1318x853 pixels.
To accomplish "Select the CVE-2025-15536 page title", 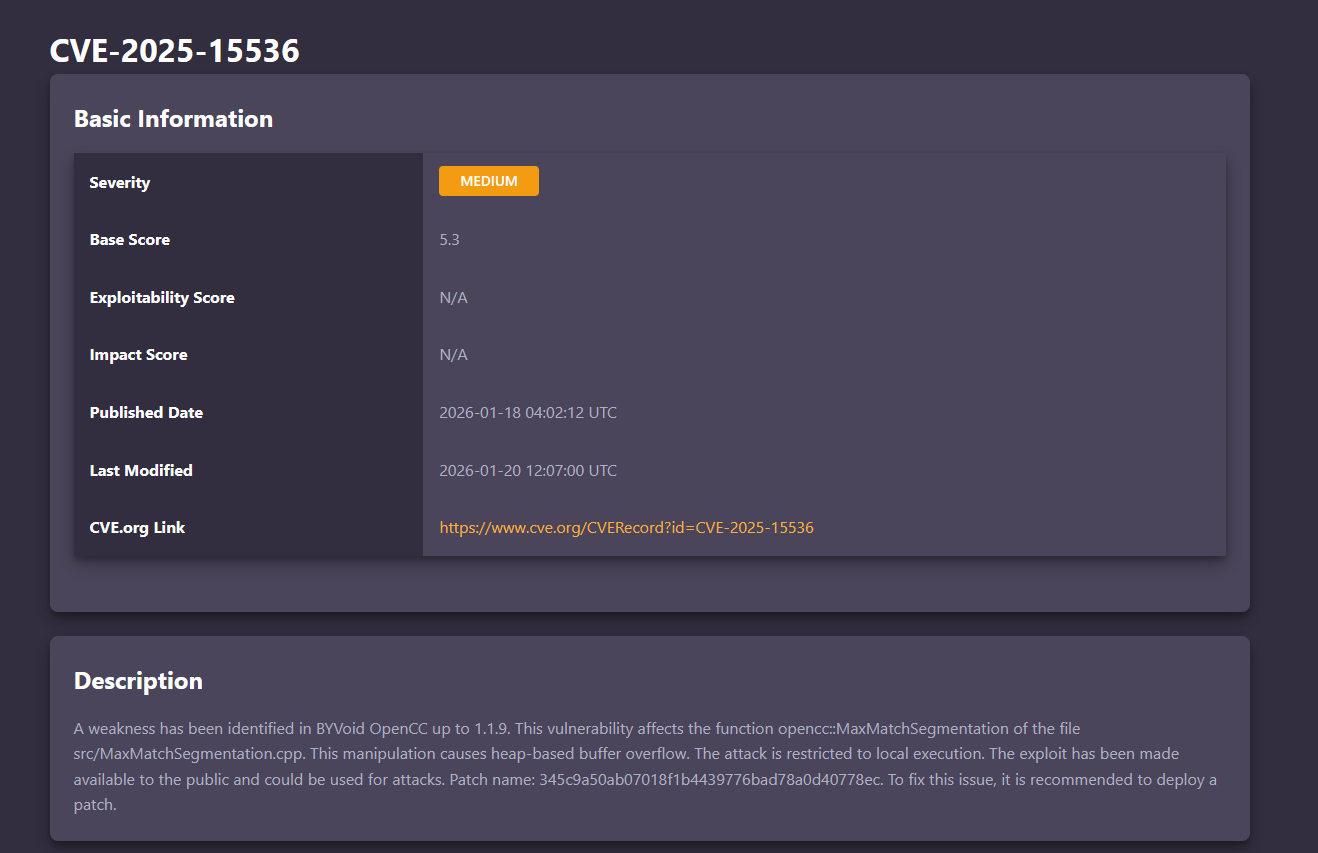I will 175,50.
